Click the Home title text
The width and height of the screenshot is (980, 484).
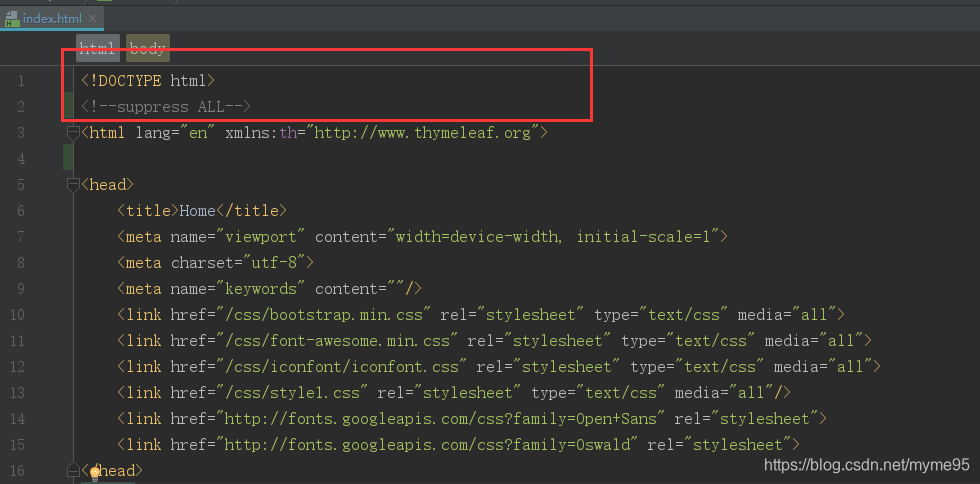[198, 211]
